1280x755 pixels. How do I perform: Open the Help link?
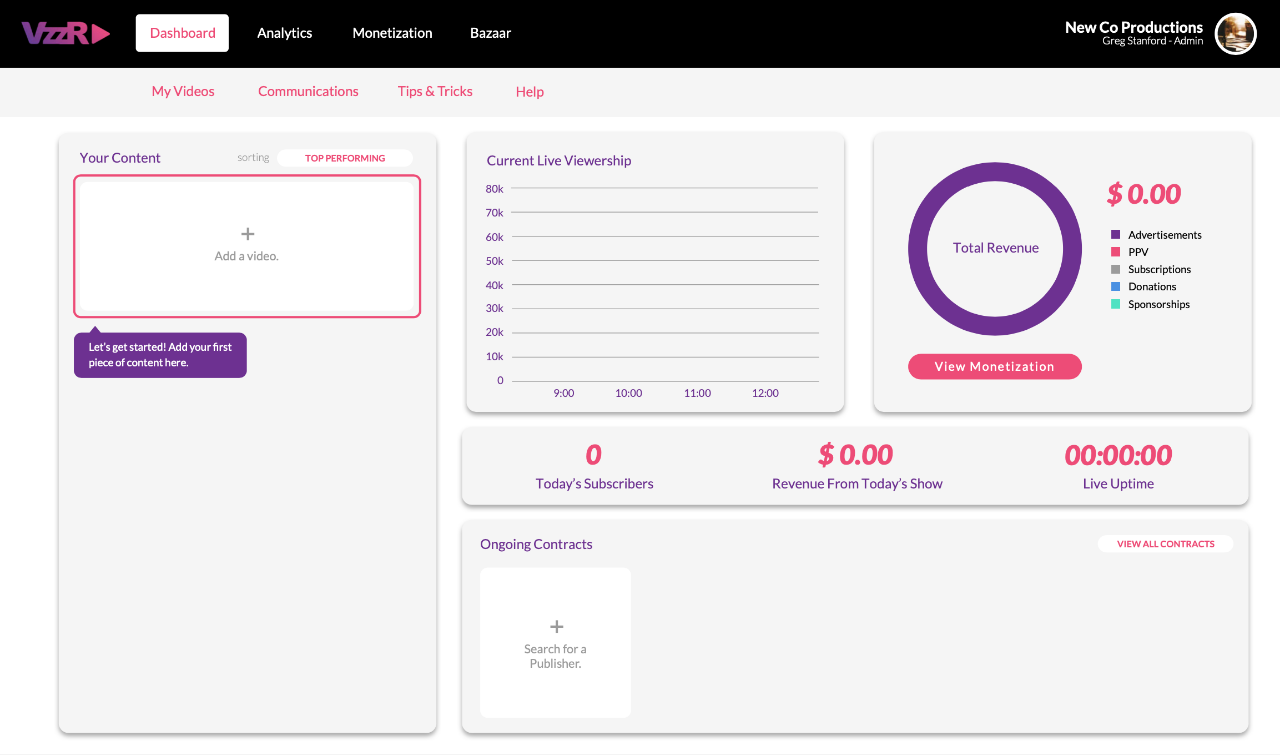click(530, 92)
